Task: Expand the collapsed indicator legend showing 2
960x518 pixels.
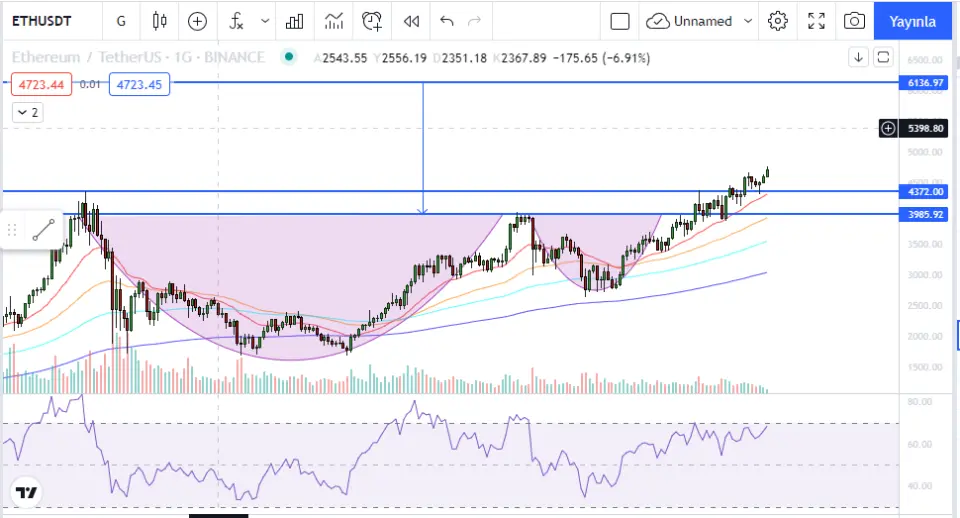Action: [x=27, y=113]
